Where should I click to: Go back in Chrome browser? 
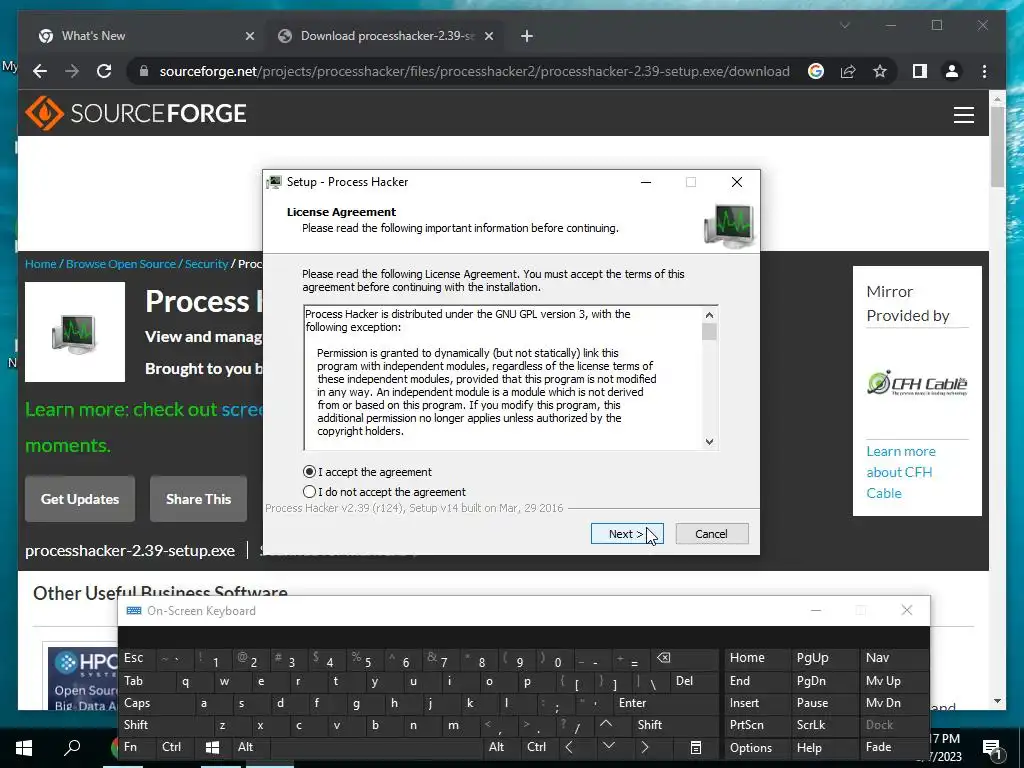[x=40, y=71]
